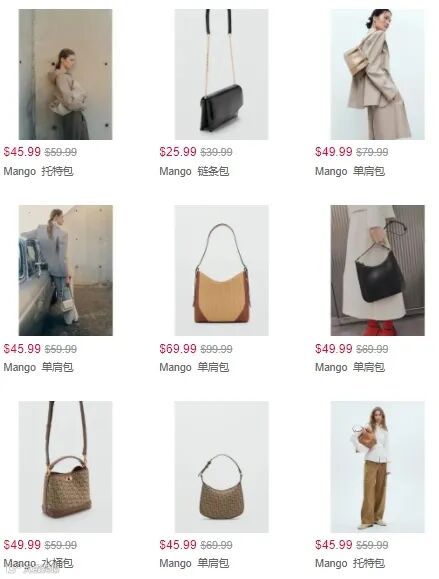Viewport: 439px width, 579px height.
Task: Open the black hobo bag with red shoes photo
Action: click(x=377, y=270)
